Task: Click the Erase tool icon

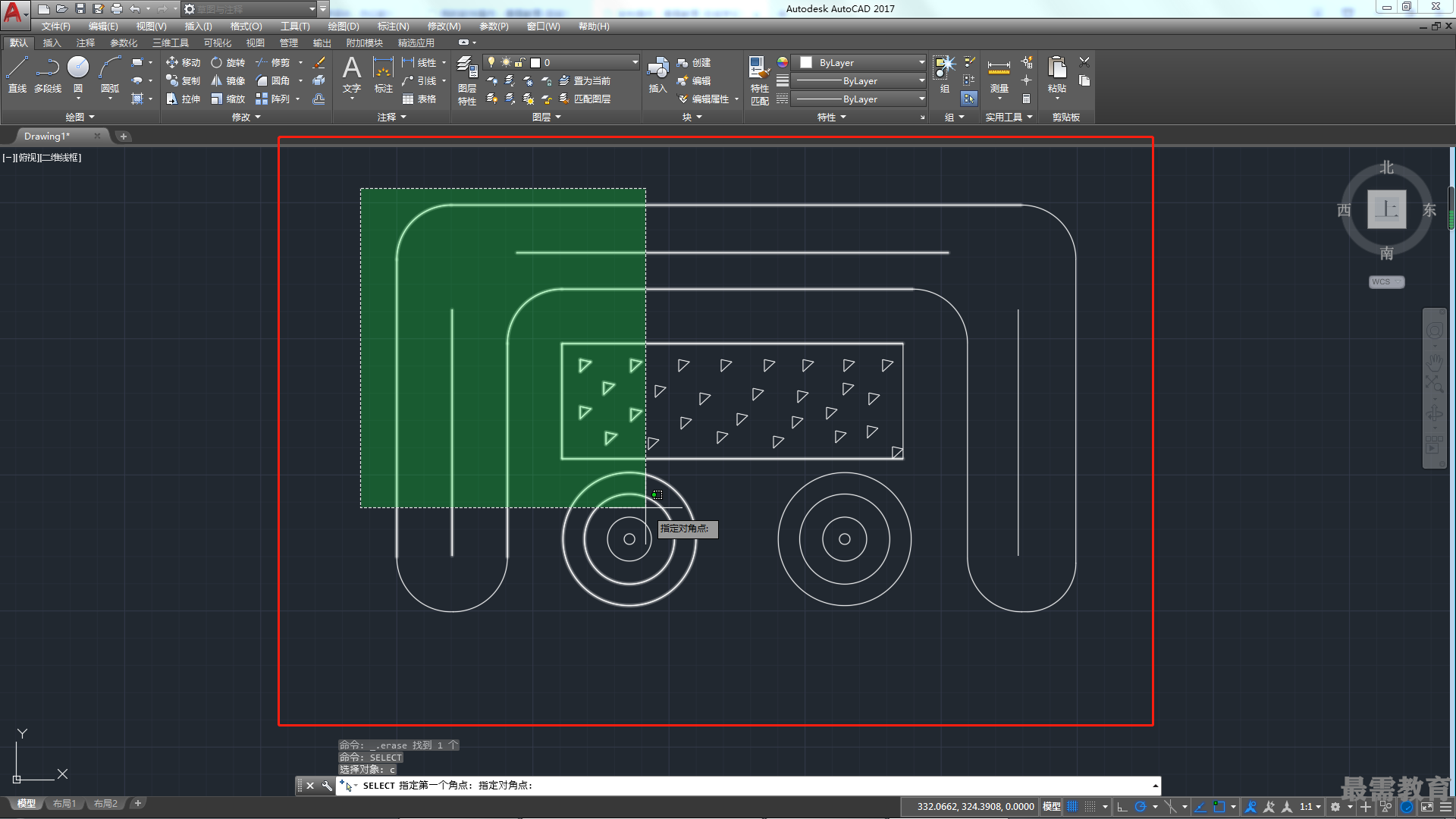Action: coord(319,62)
